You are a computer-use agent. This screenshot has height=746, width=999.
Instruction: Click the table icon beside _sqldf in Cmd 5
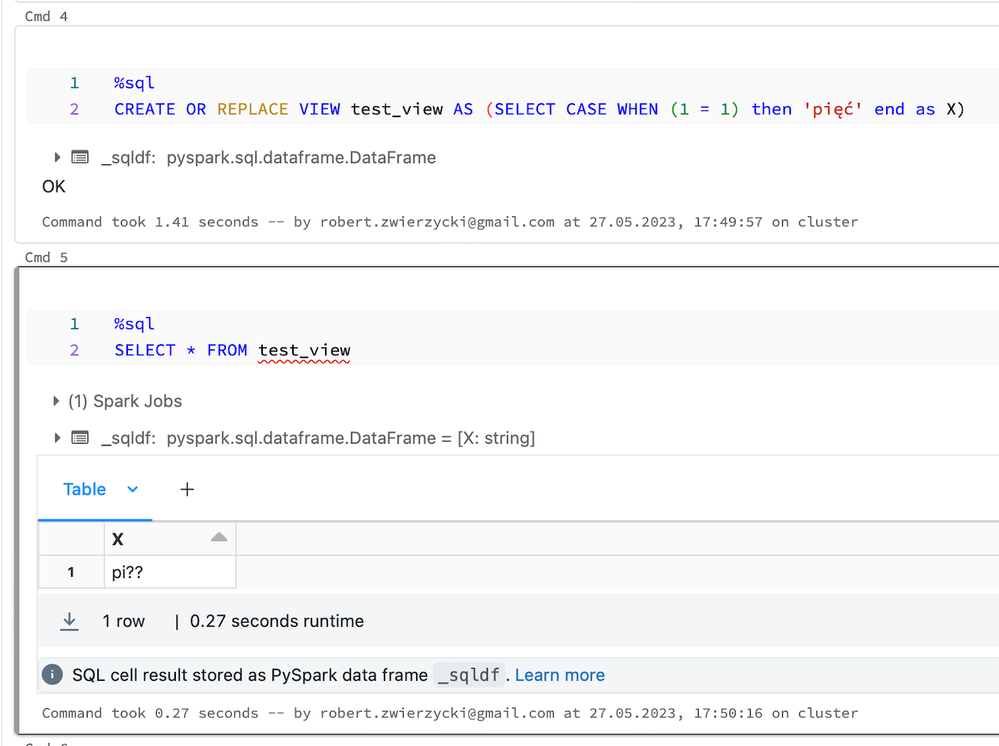[80, 438]
